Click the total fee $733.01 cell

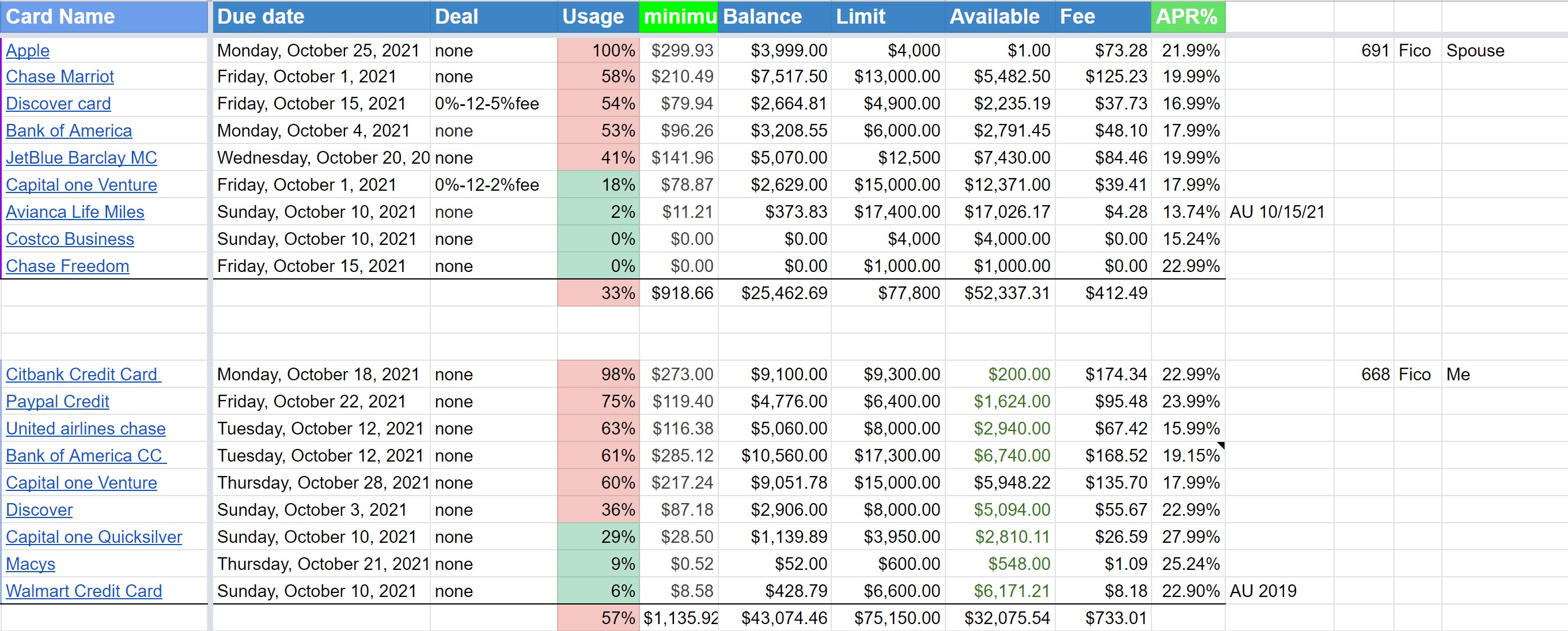(1103, 618)
